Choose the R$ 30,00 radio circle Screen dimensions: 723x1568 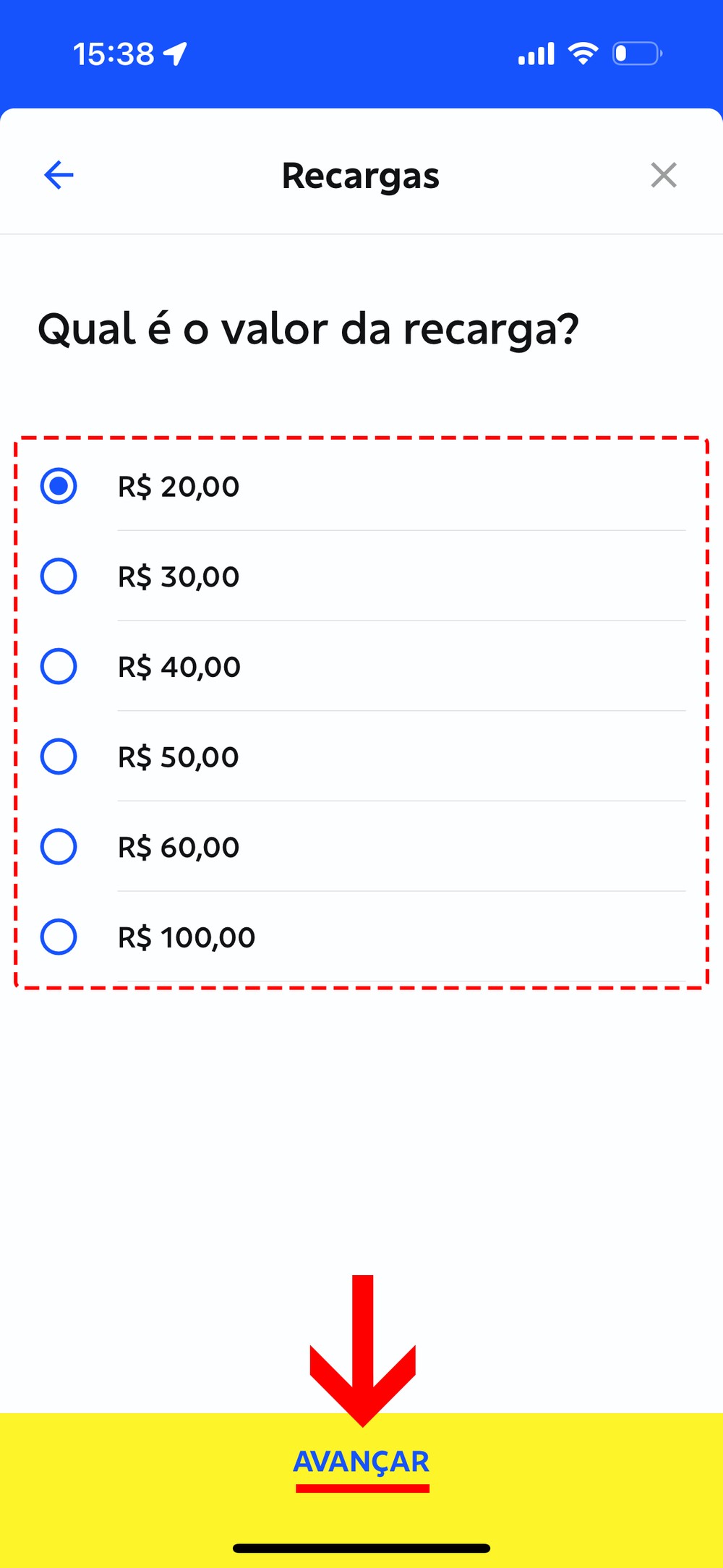click(x=59, y=576)
